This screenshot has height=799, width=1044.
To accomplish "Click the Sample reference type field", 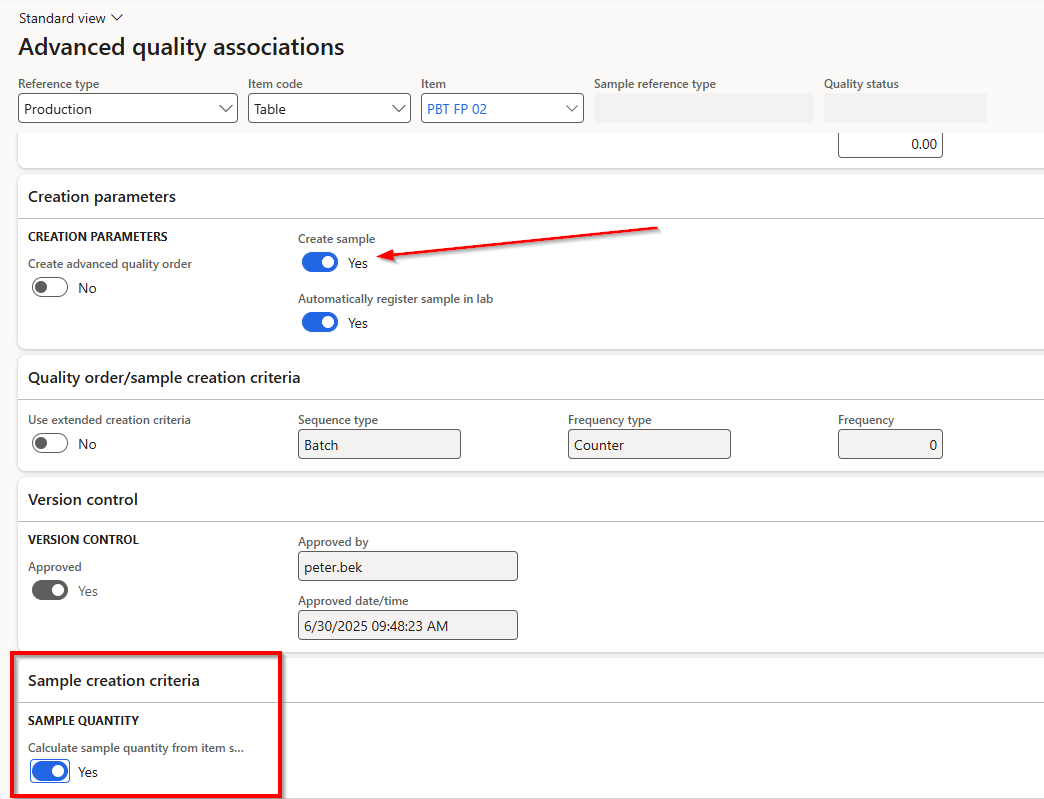I will 703,109.
